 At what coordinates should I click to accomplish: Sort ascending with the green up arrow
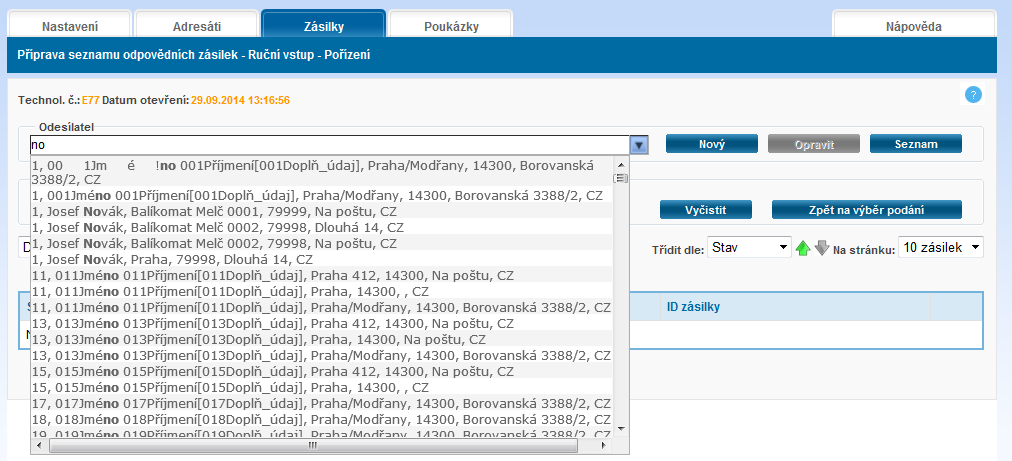[x=802, y=248]
